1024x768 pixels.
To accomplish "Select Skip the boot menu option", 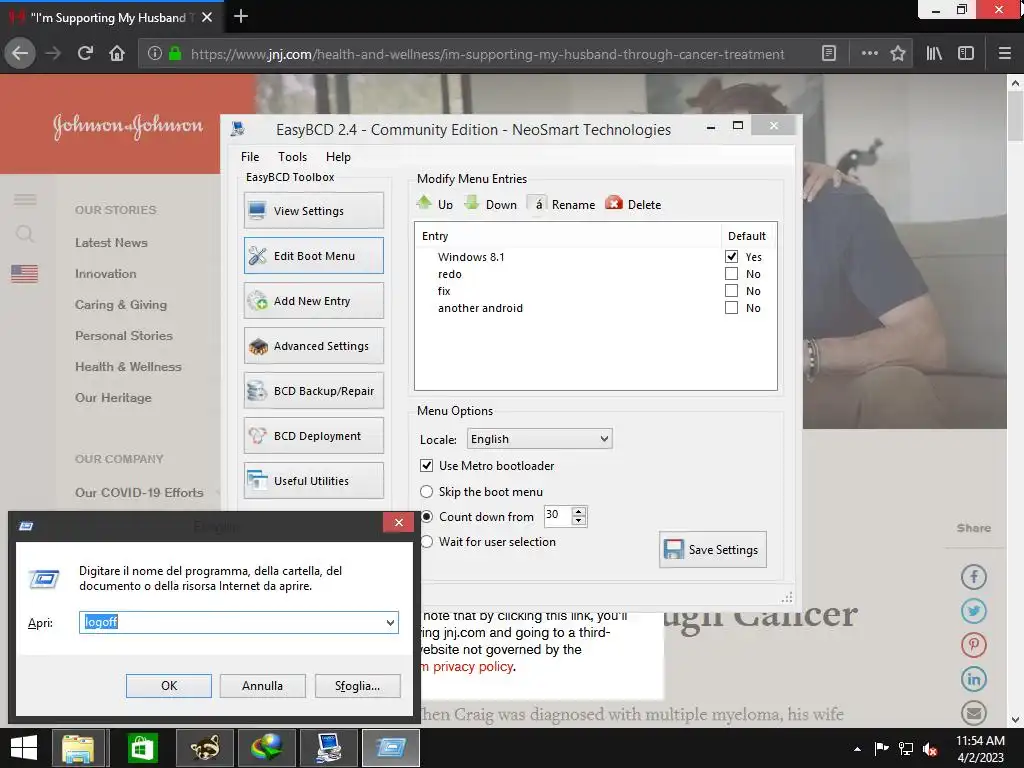I will point(426,492).
